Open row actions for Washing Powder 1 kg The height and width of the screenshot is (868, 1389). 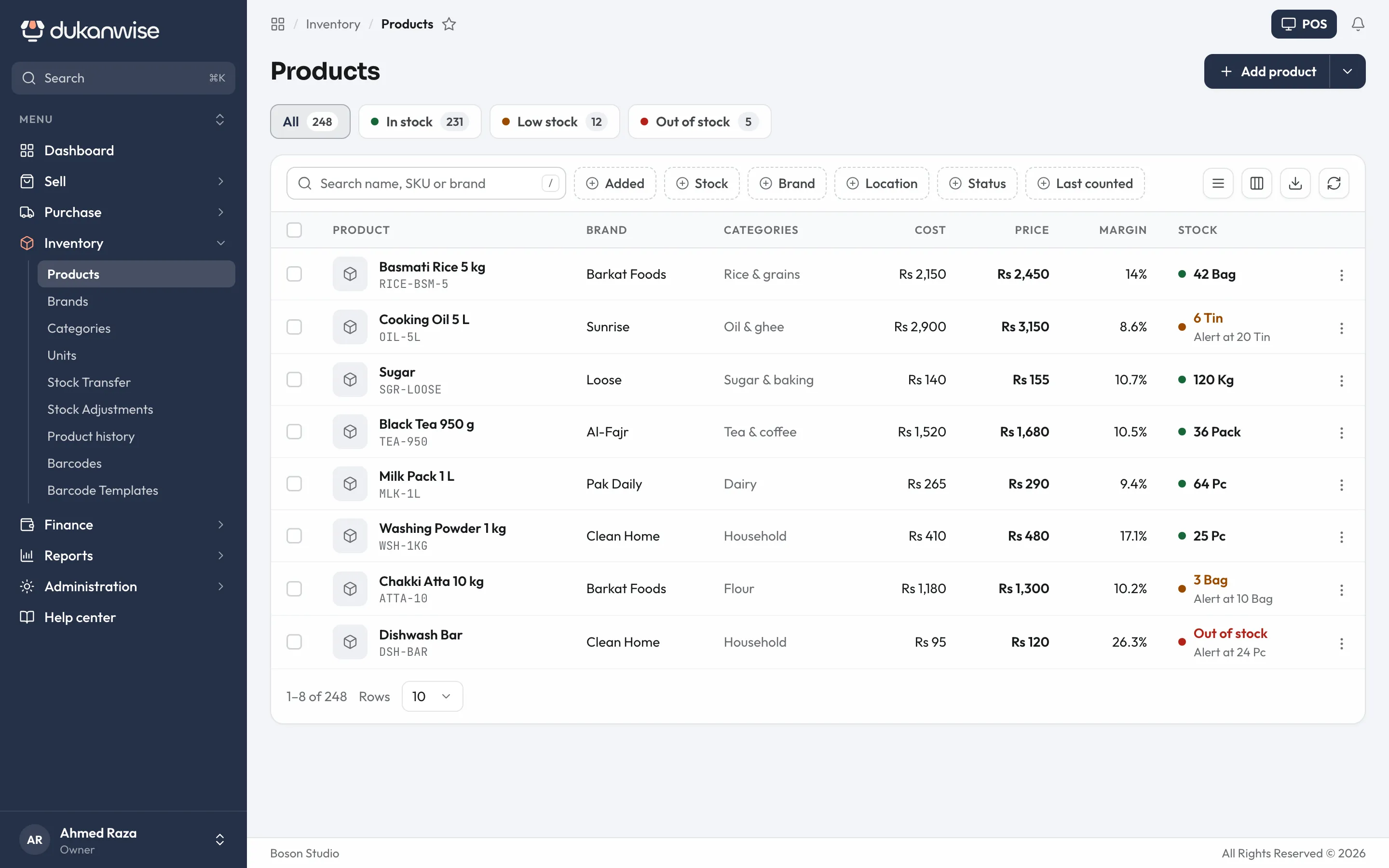coord(1341,537)
